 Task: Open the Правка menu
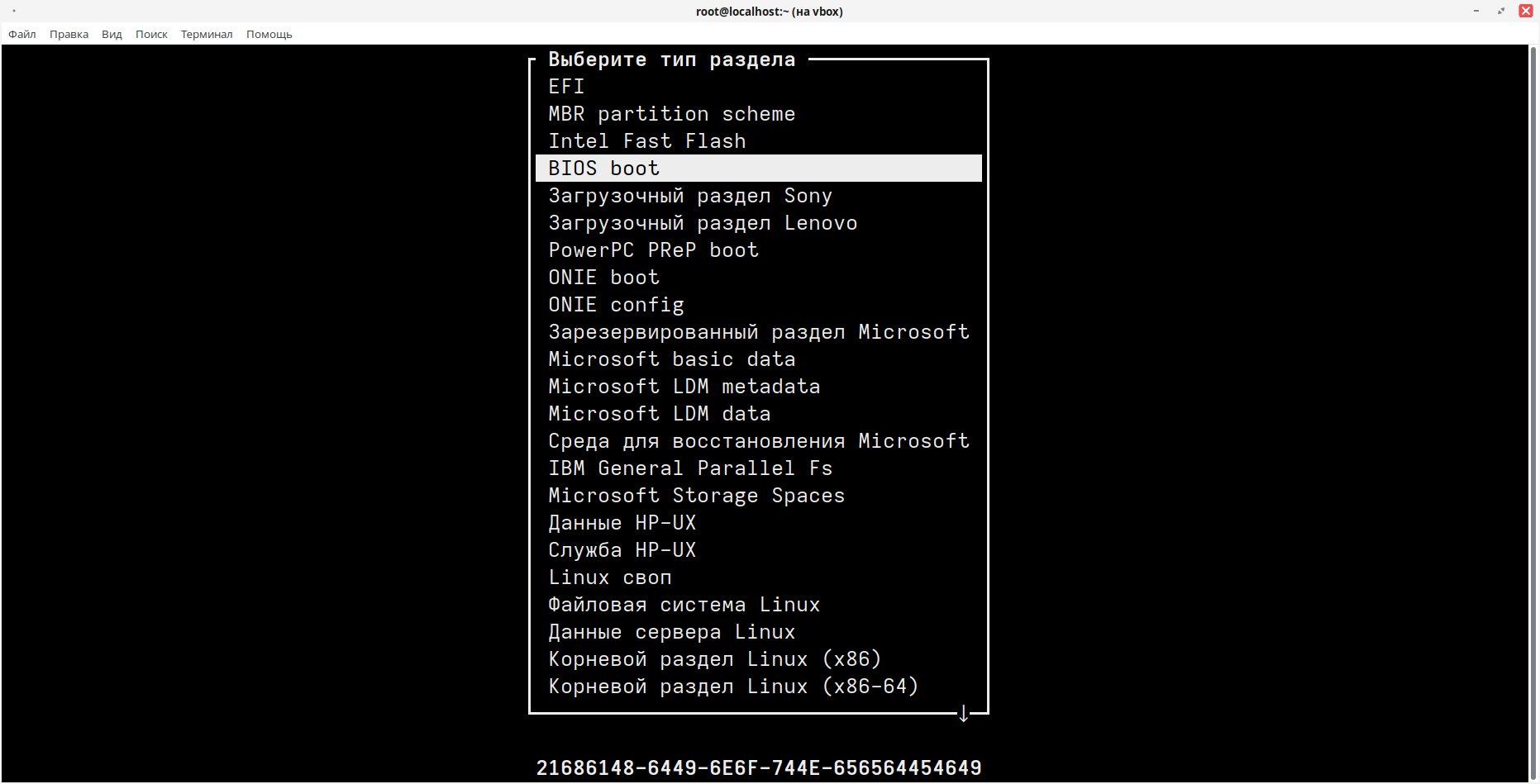click(x=69, y=34)
